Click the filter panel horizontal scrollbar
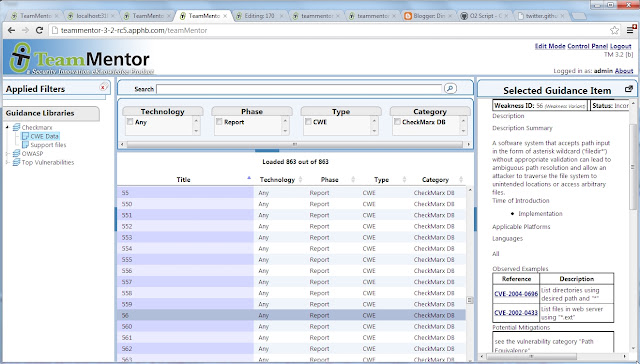This screenshot has height=364, width=640. tap(295, 144)
